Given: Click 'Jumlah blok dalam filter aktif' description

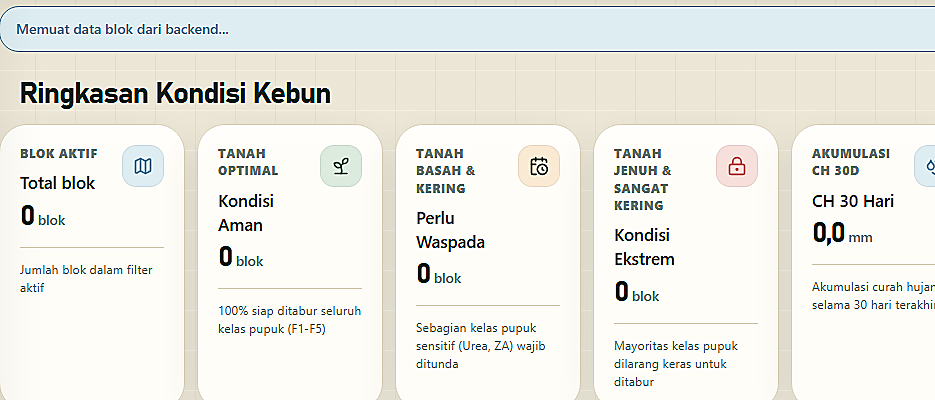Looking at the screenshot, I should click(x=86, y=279).
